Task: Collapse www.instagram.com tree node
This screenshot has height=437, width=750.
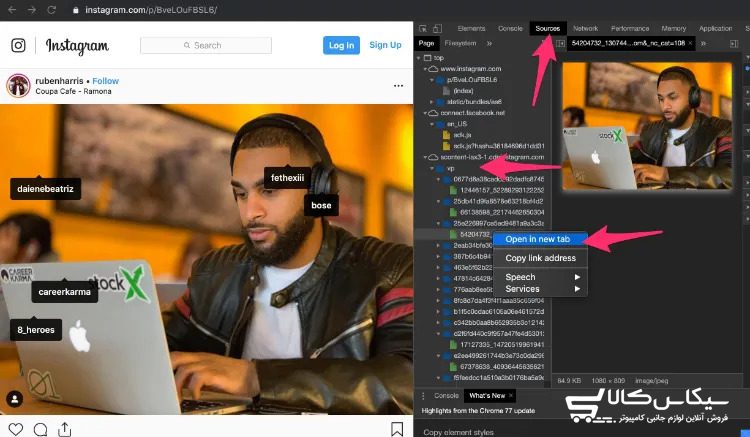Action: pos(425,69)
